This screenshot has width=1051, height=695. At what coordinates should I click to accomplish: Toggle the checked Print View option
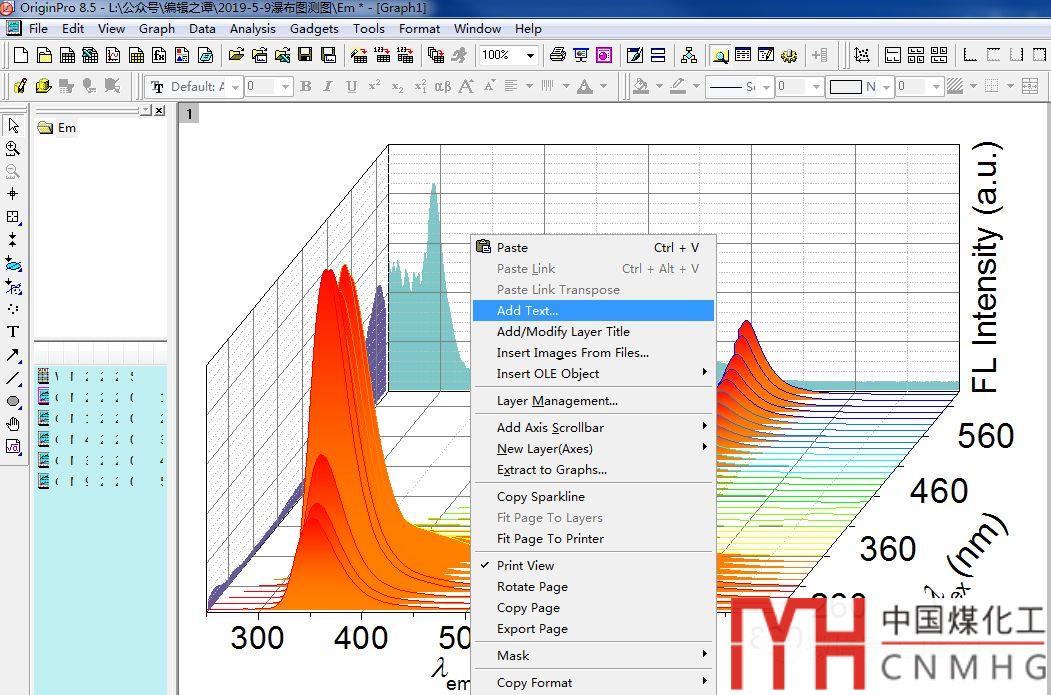pos(525,565)
